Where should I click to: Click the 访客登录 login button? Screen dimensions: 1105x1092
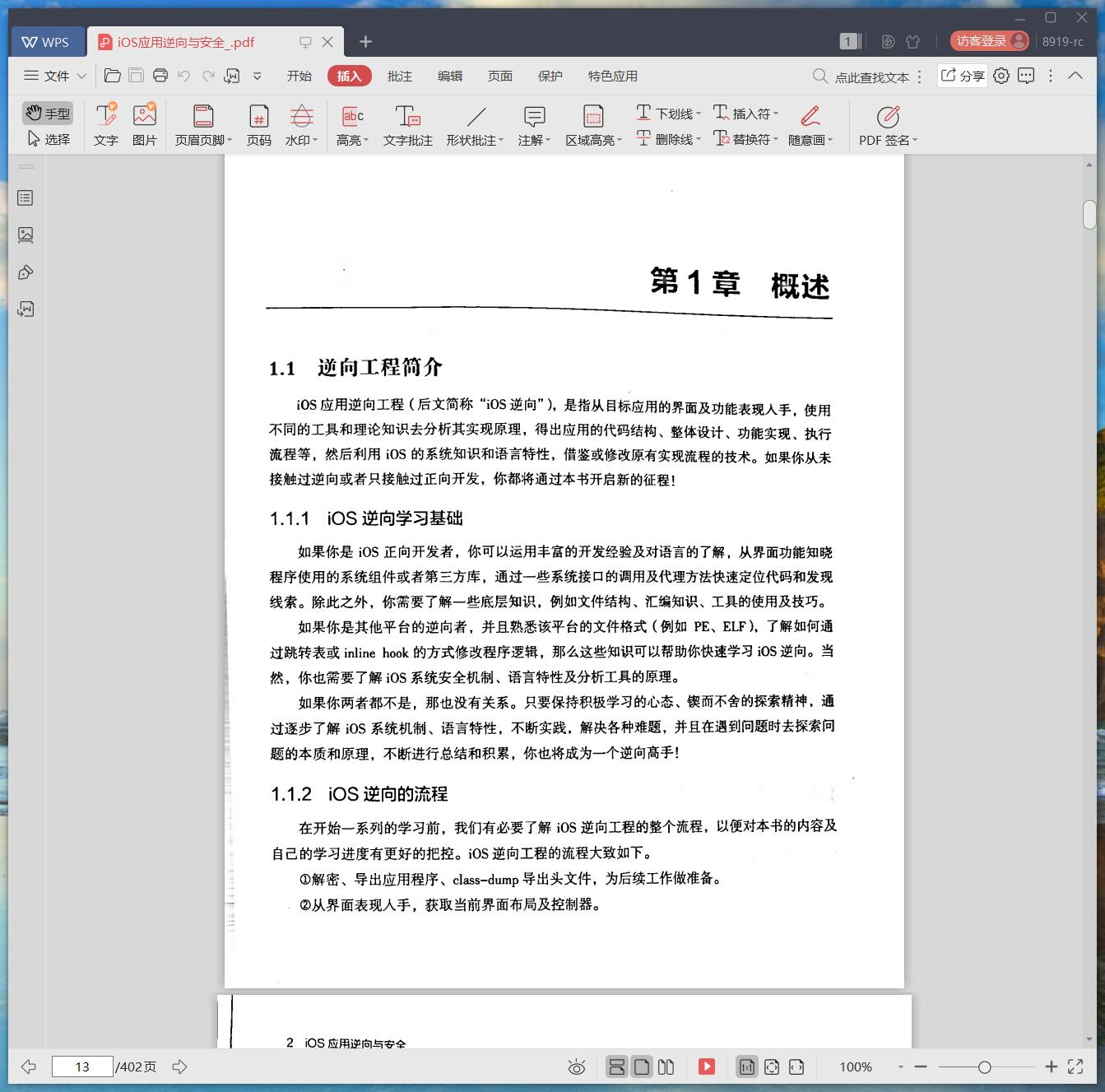(990, 41)
